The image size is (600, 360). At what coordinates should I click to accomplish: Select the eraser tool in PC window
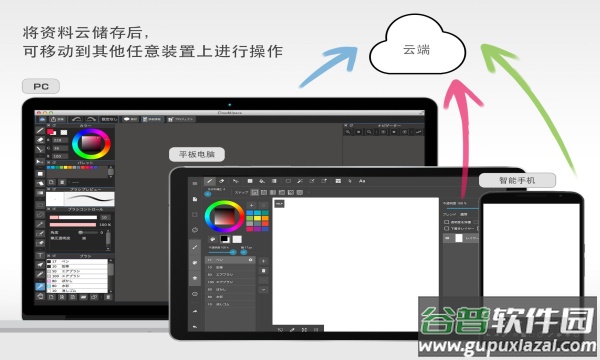click(x=40, y=140)
